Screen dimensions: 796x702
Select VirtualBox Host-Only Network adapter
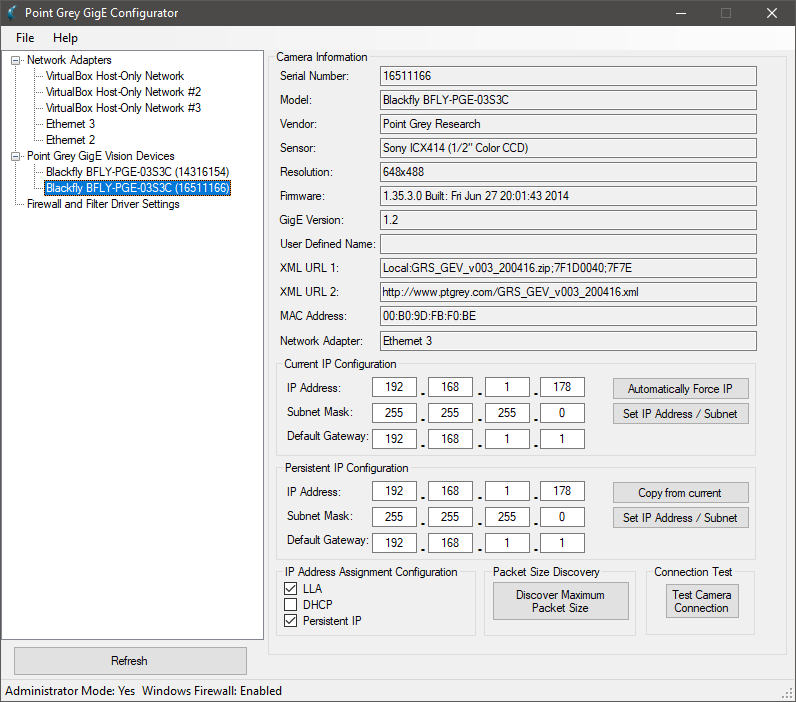(x=115, y=76)
